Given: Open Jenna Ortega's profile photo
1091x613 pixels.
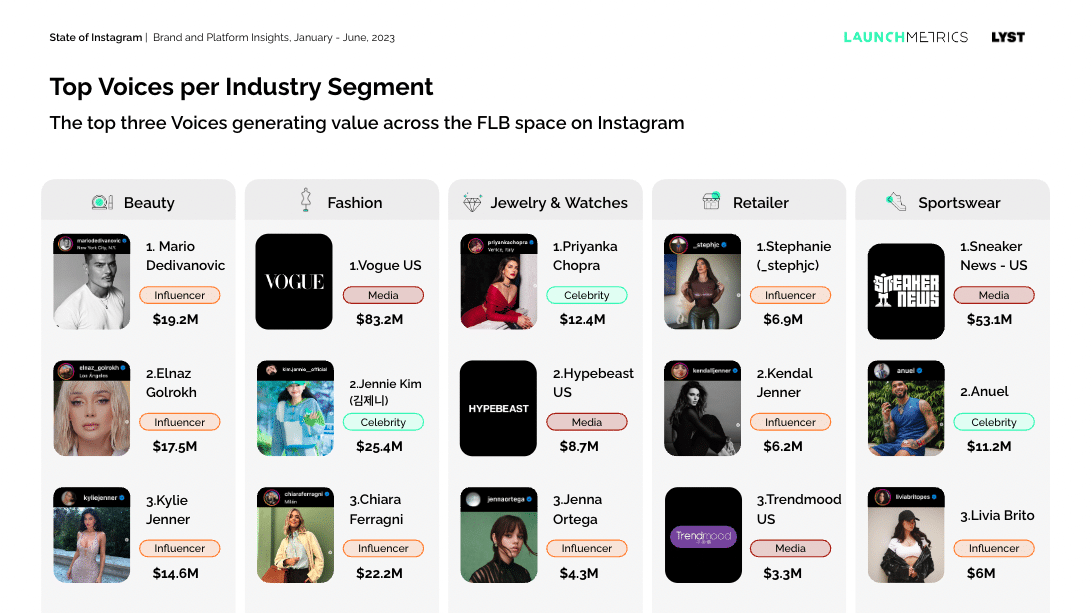Looking at the screenshot, I should (x=499, y=535).
